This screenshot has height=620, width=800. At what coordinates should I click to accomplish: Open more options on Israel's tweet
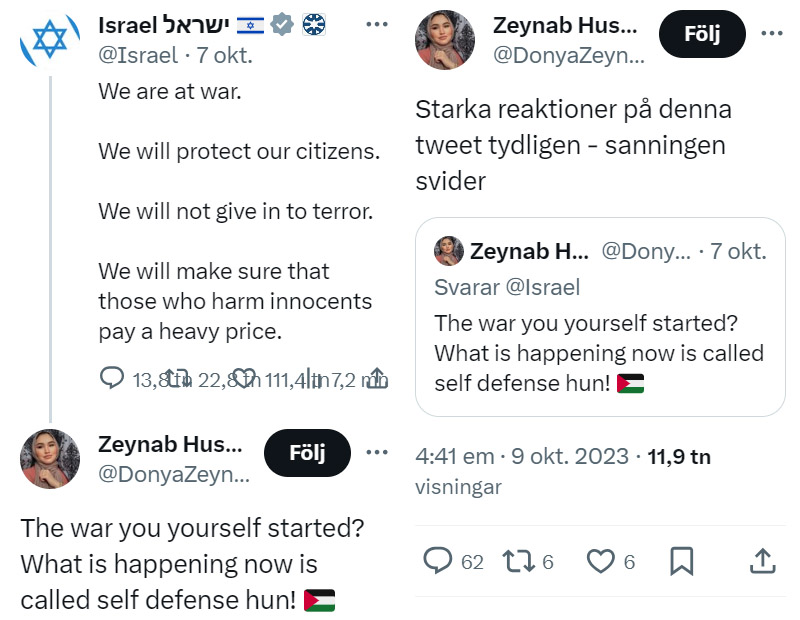pyautogui.click(x=377, y=24)
